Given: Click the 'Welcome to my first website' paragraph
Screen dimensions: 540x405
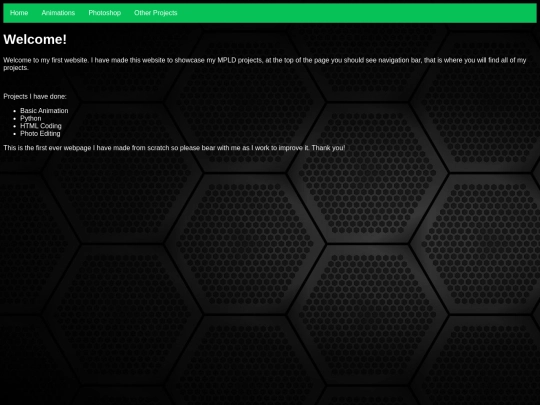Looking at the screenshot, I should [x=265, y=64].
